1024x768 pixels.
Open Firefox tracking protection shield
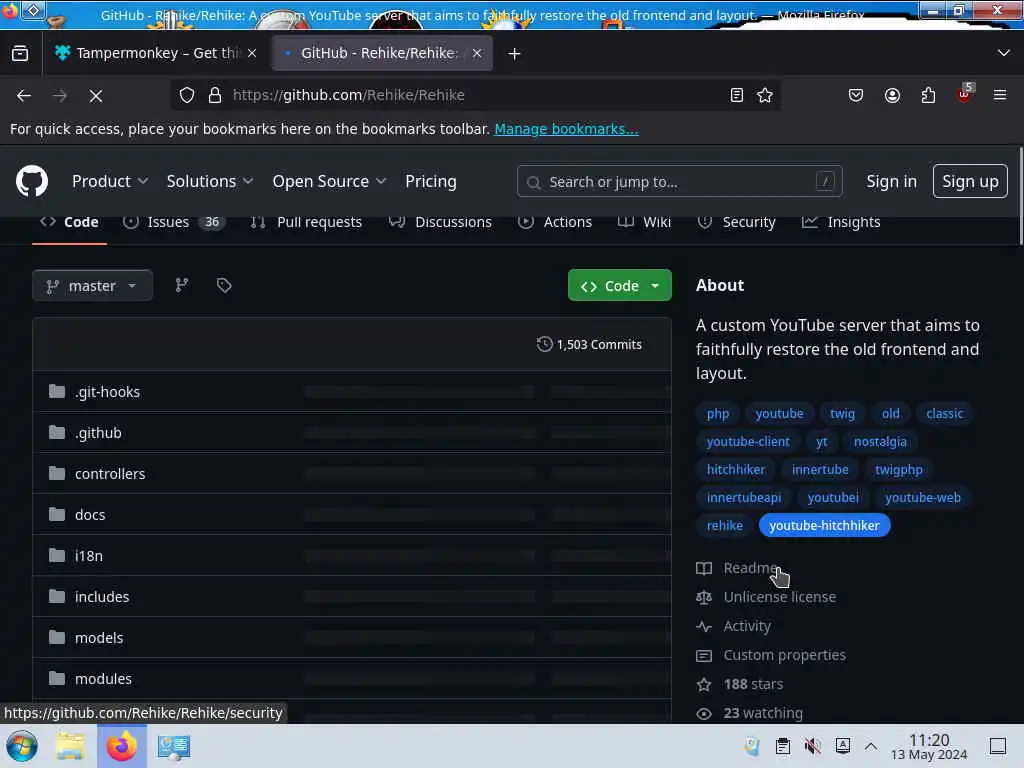click(x=187, y=95)
